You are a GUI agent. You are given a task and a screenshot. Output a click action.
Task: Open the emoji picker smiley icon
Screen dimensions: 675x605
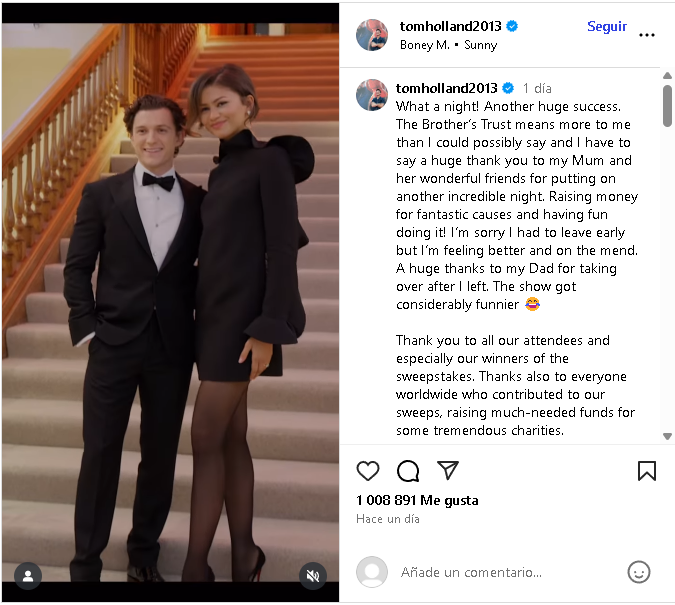pyautogui.click(x=638, y=572)
